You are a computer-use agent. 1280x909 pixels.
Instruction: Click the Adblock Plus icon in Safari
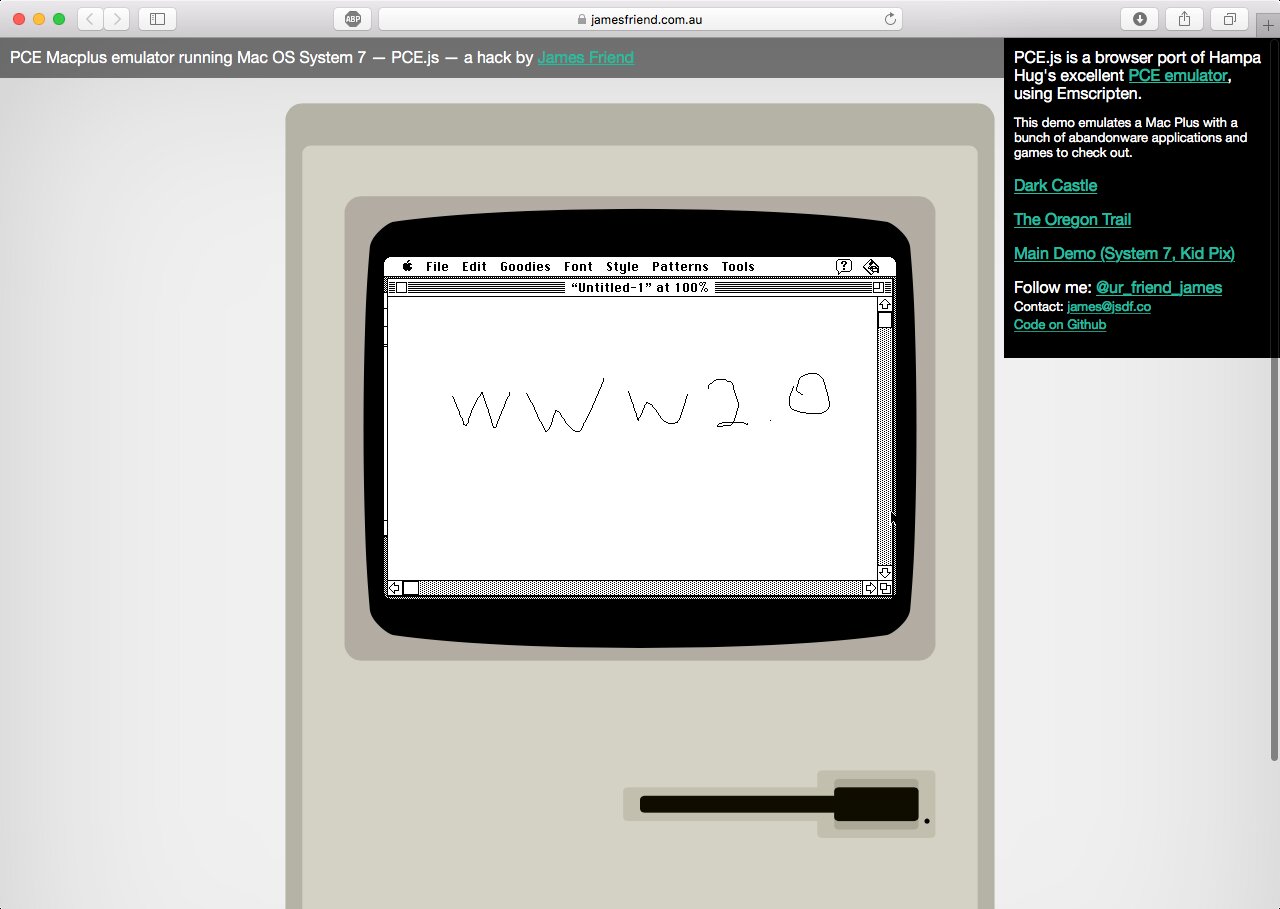point(353,19)
